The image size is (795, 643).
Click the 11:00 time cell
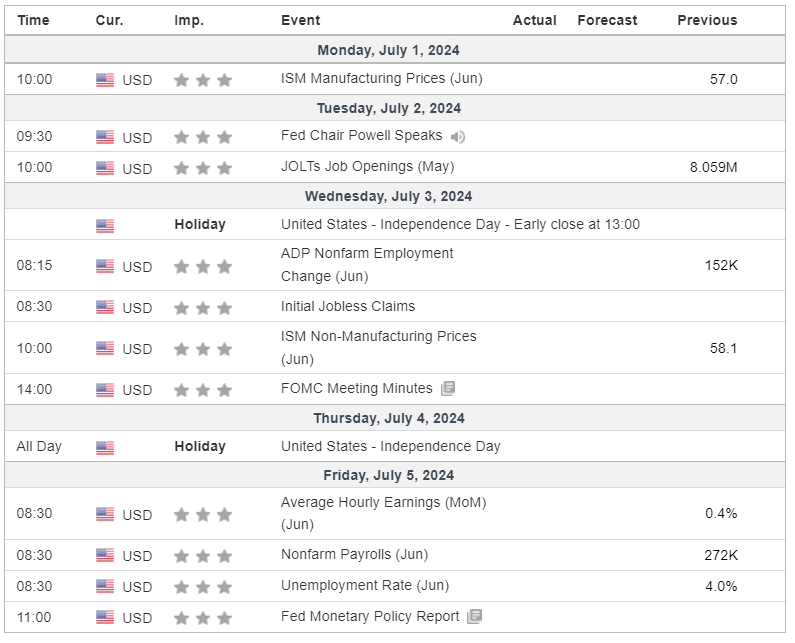click(x=34, y=617)
